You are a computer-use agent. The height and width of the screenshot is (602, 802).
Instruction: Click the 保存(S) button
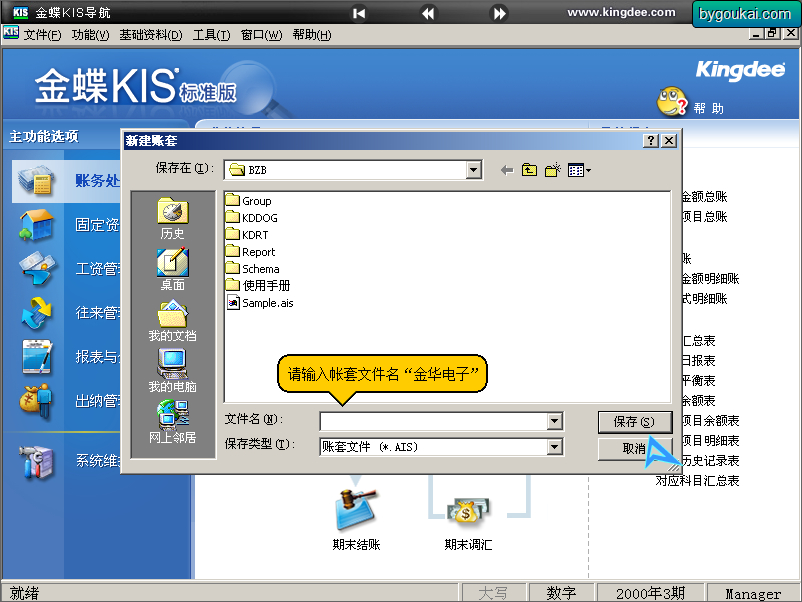[634, 422]
